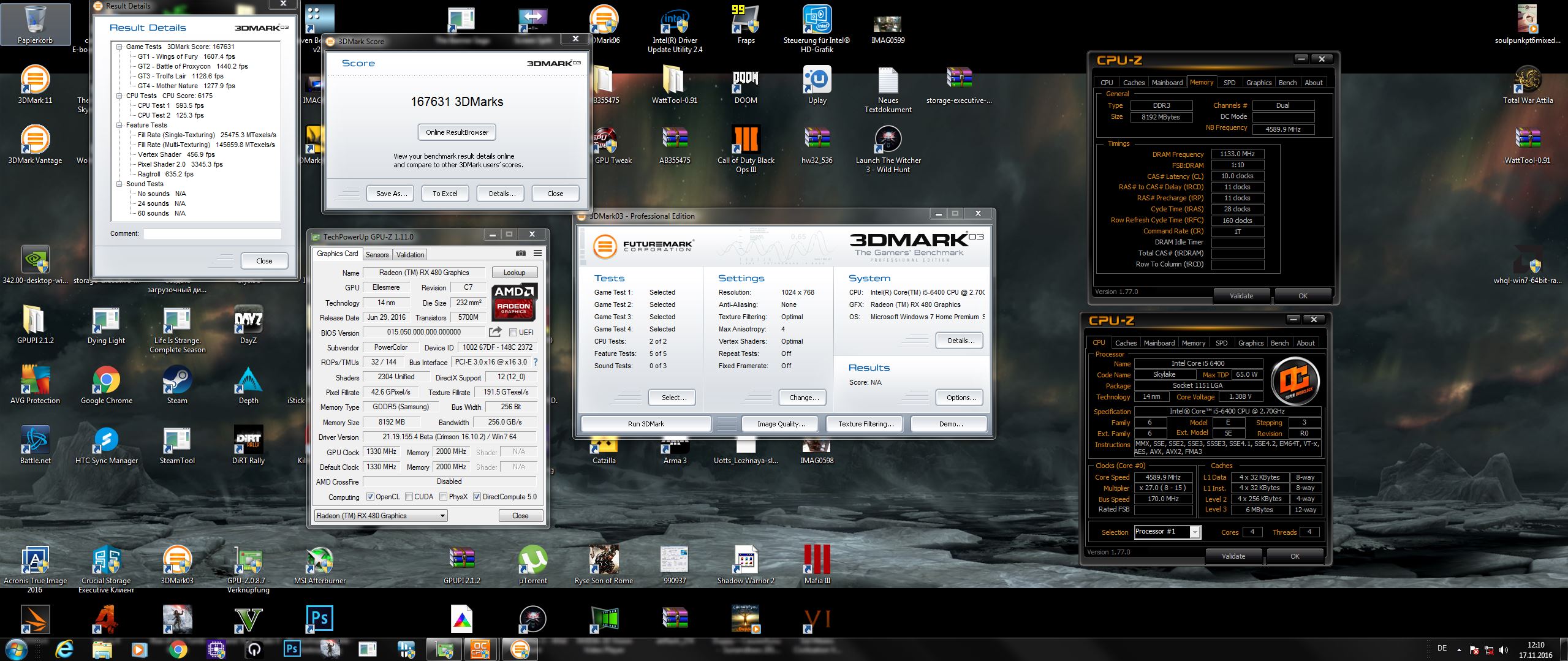Open the Bench tab in lower CPU-Z
This screenshot has width=1568, height=661.
tap(1279, 343)
